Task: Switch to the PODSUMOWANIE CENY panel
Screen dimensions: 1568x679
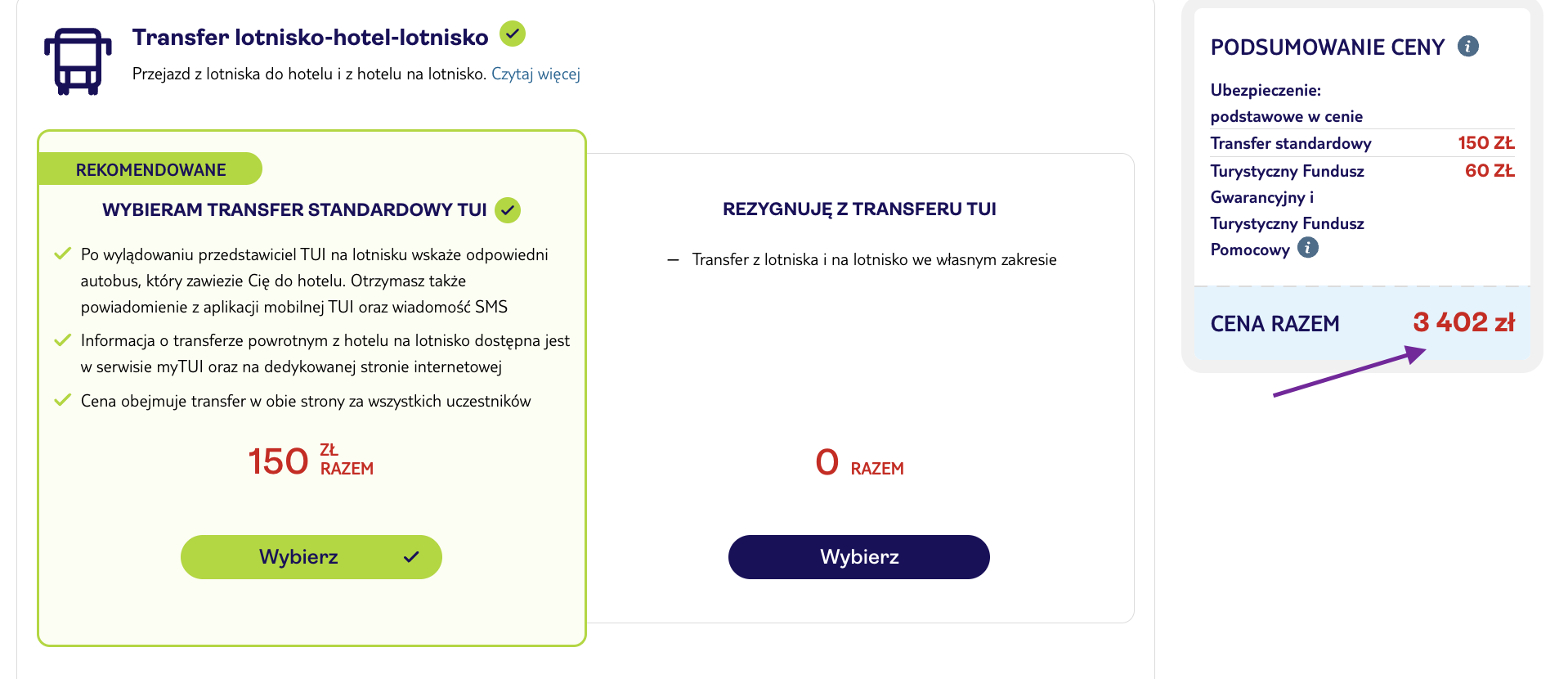Action: [1327, 47]
